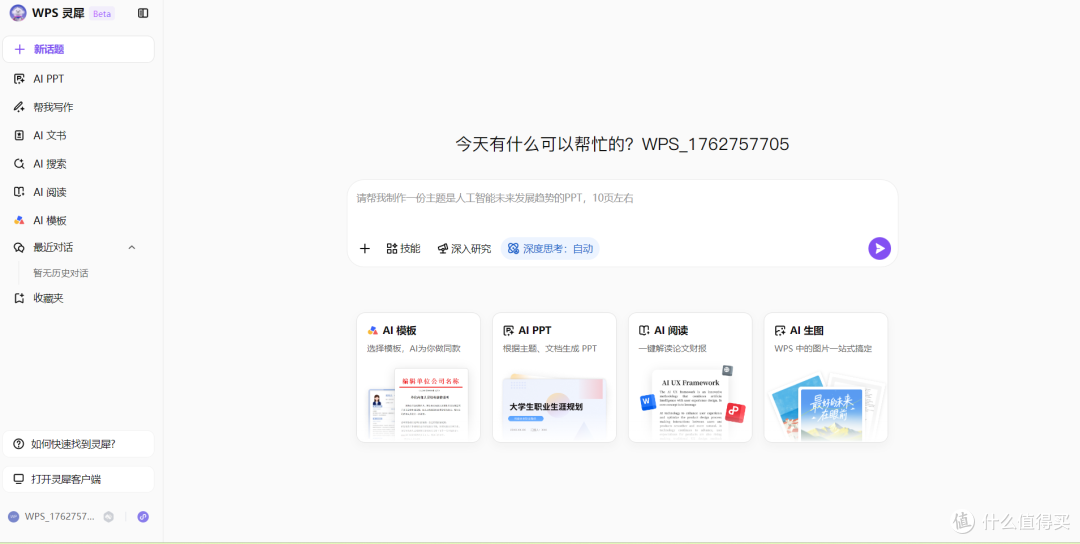Click the AI 文书 document icon
The image size is (1080, 544).
click(19, 136)
